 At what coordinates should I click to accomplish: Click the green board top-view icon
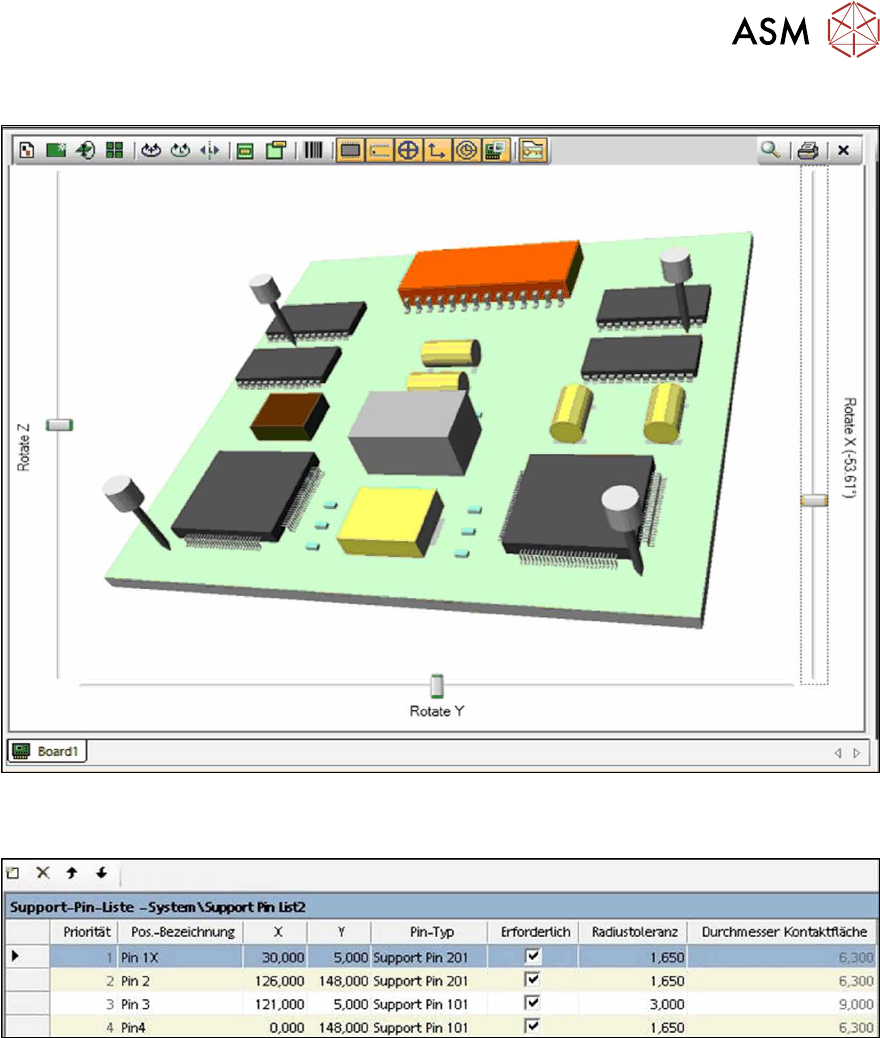[x=245, y=151]
